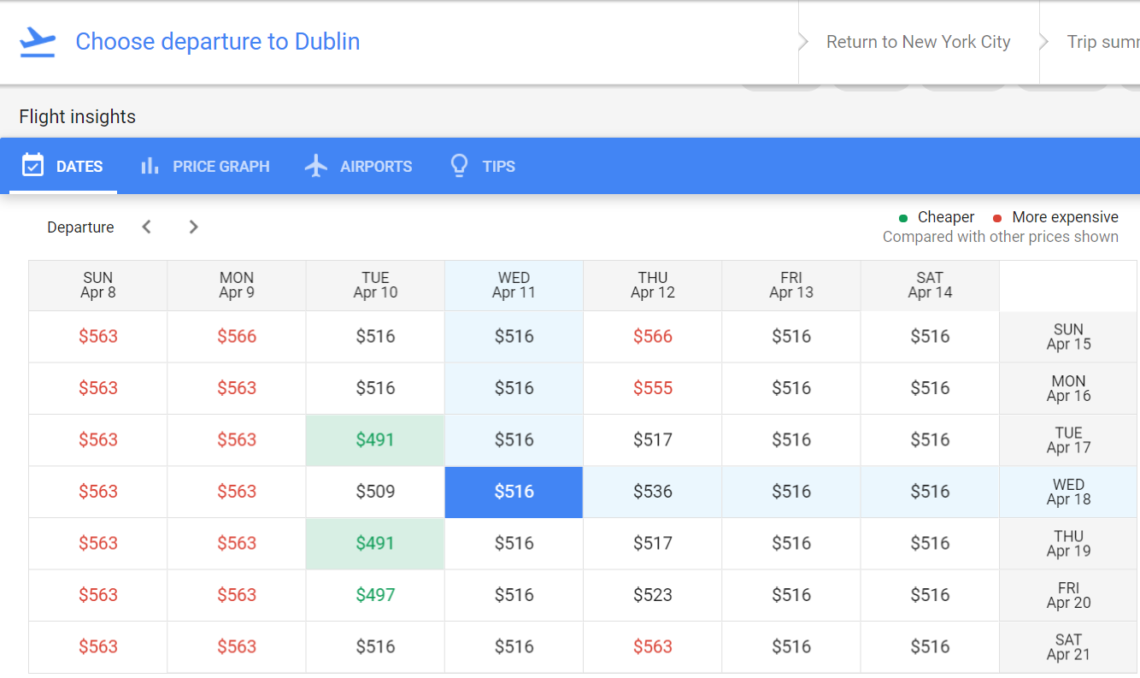Click the left arrow for earlier departure dates
This screenshot has height=678, width=1140.
click(146, 227)
